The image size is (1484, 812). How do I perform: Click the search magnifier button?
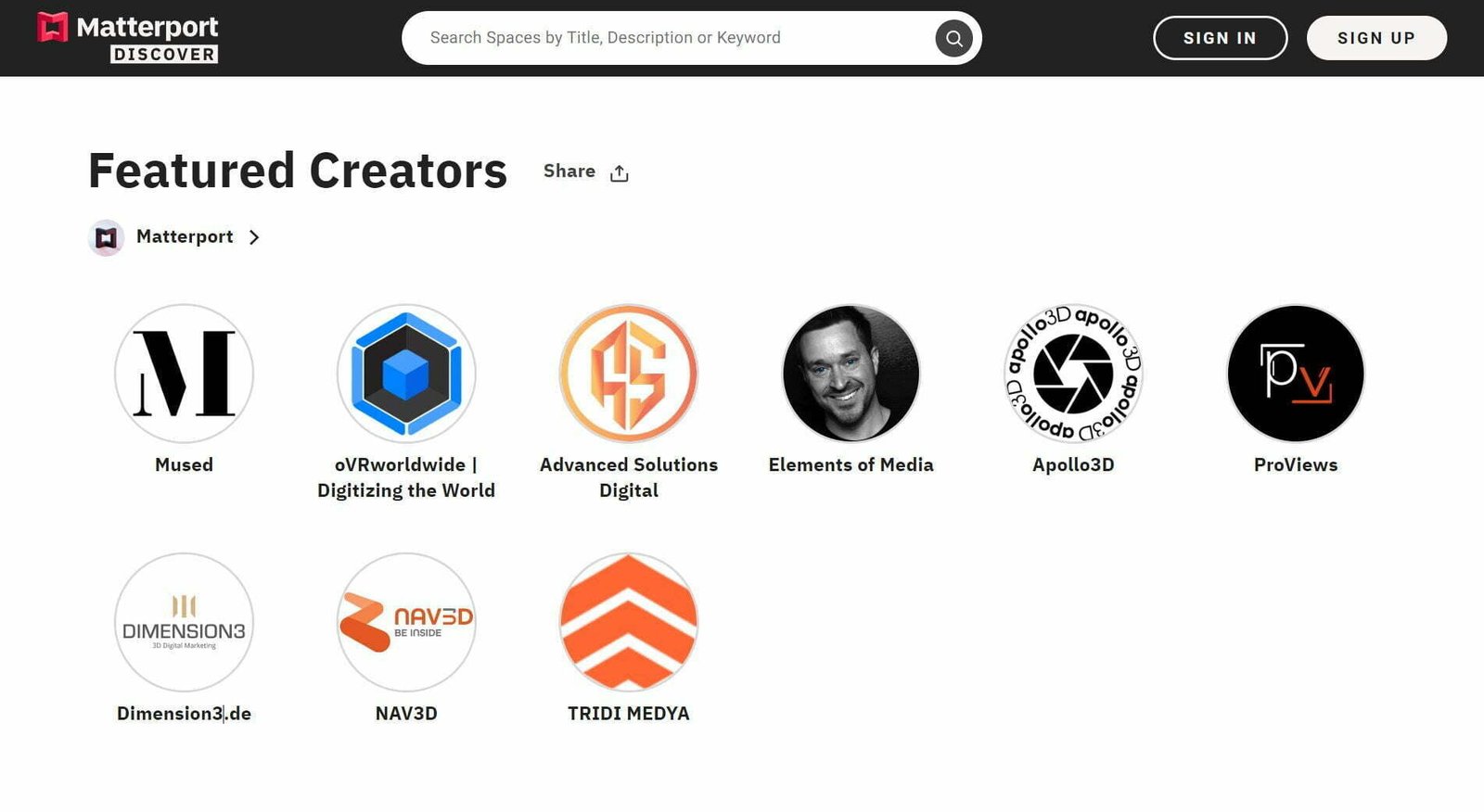coord(953,38)
